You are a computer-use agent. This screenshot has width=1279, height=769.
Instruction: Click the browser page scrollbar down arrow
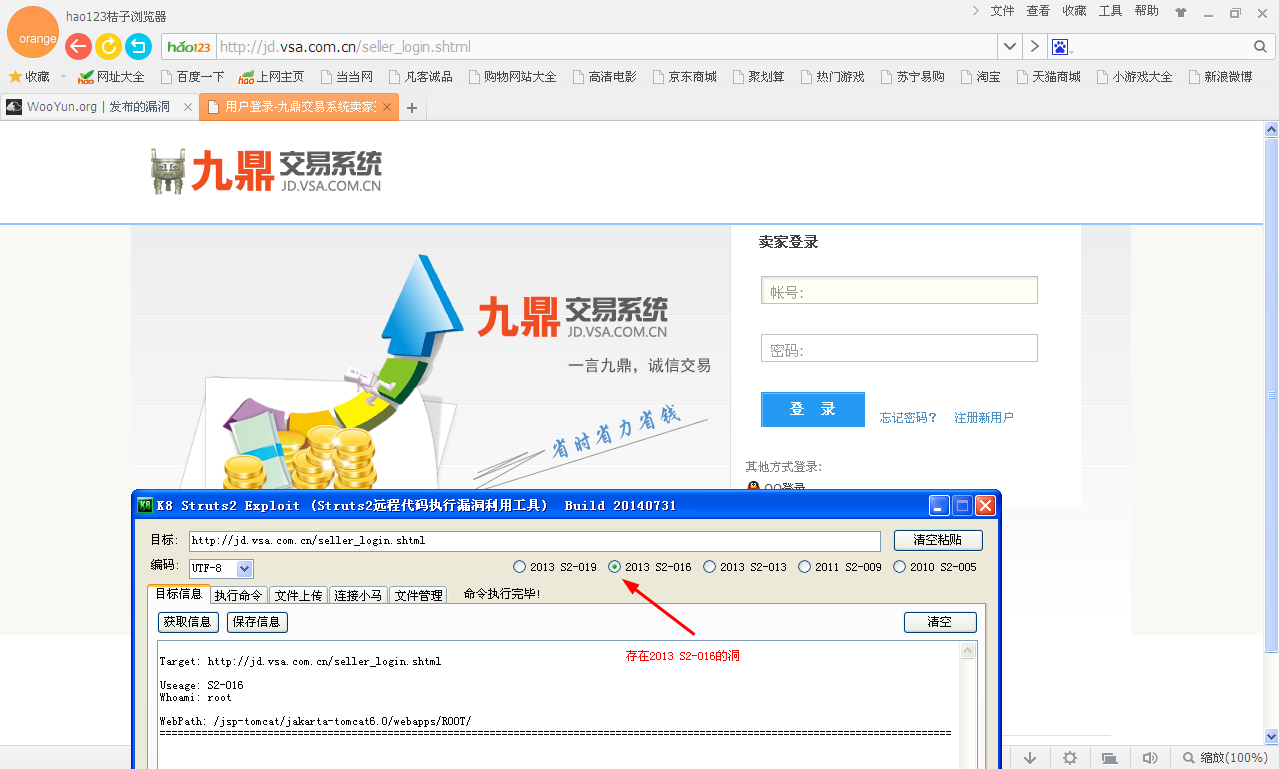click(x=1271, y=736)
